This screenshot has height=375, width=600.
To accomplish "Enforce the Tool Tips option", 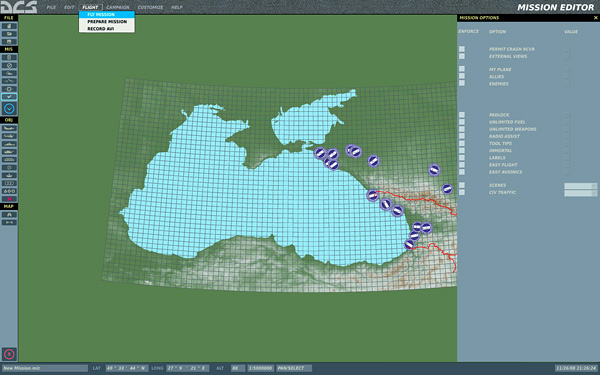I will pos(462,143).
